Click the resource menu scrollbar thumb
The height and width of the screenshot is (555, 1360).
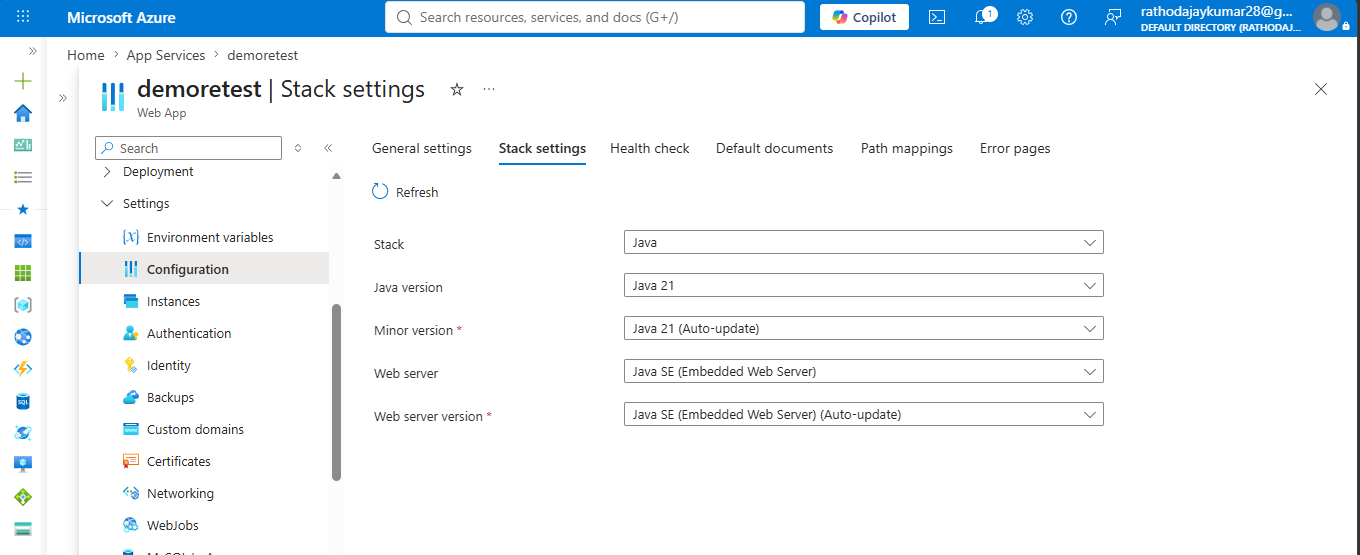(x=337, y=392)
